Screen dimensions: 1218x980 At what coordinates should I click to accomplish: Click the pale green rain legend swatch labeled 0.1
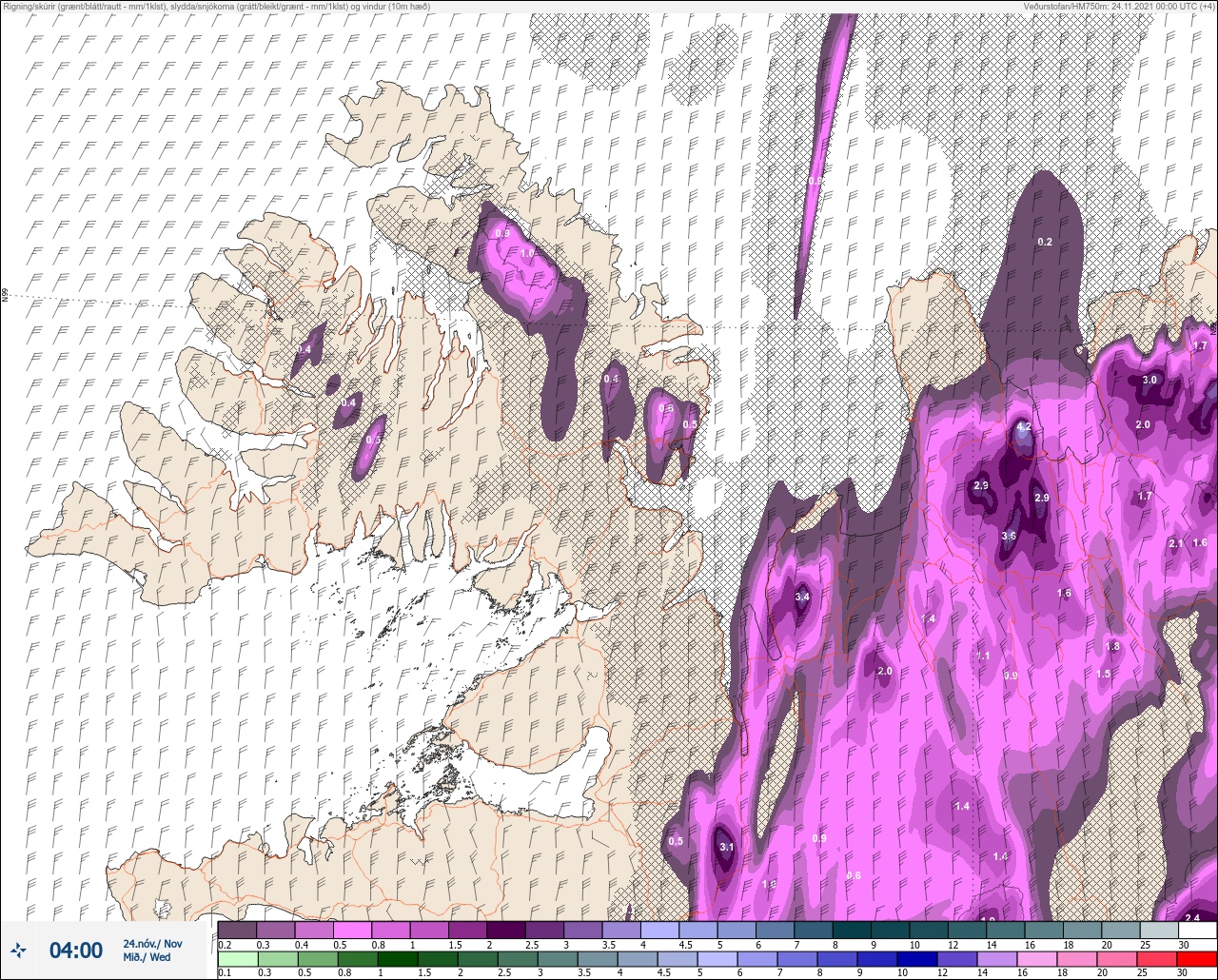(x=237, y=959)
